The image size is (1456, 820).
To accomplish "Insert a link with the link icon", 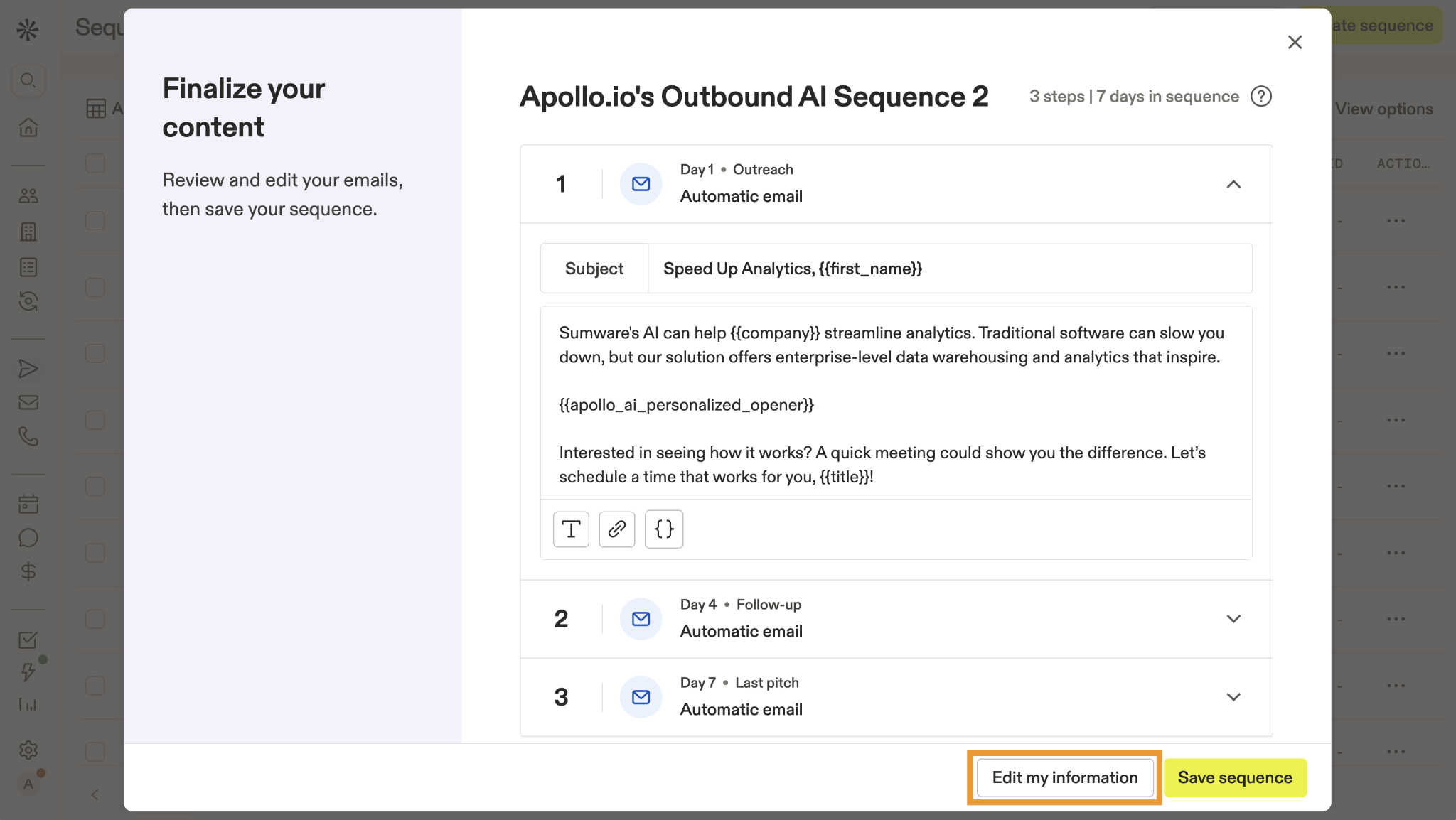I will tap(616, 529).
